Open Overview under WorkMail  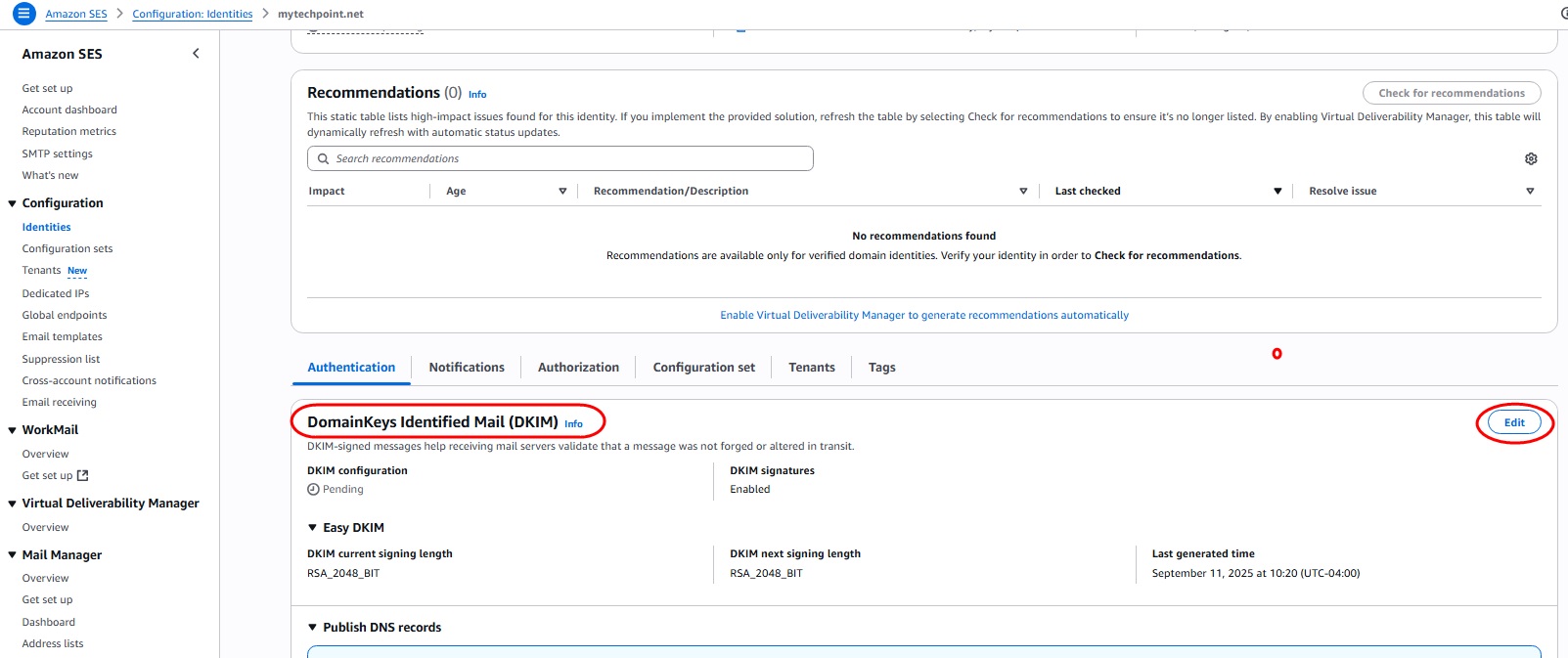[45, 455]
